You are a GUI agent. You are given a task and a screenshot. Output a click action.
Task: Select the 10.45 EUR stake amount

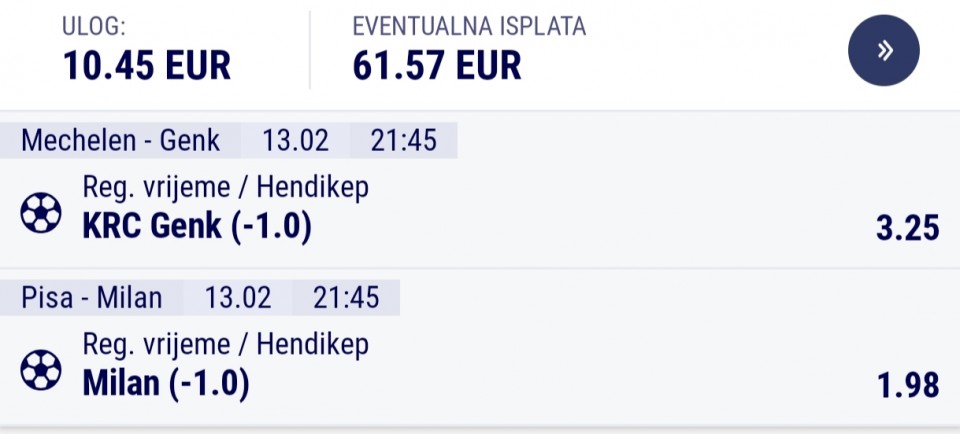(x=147, y=66)
